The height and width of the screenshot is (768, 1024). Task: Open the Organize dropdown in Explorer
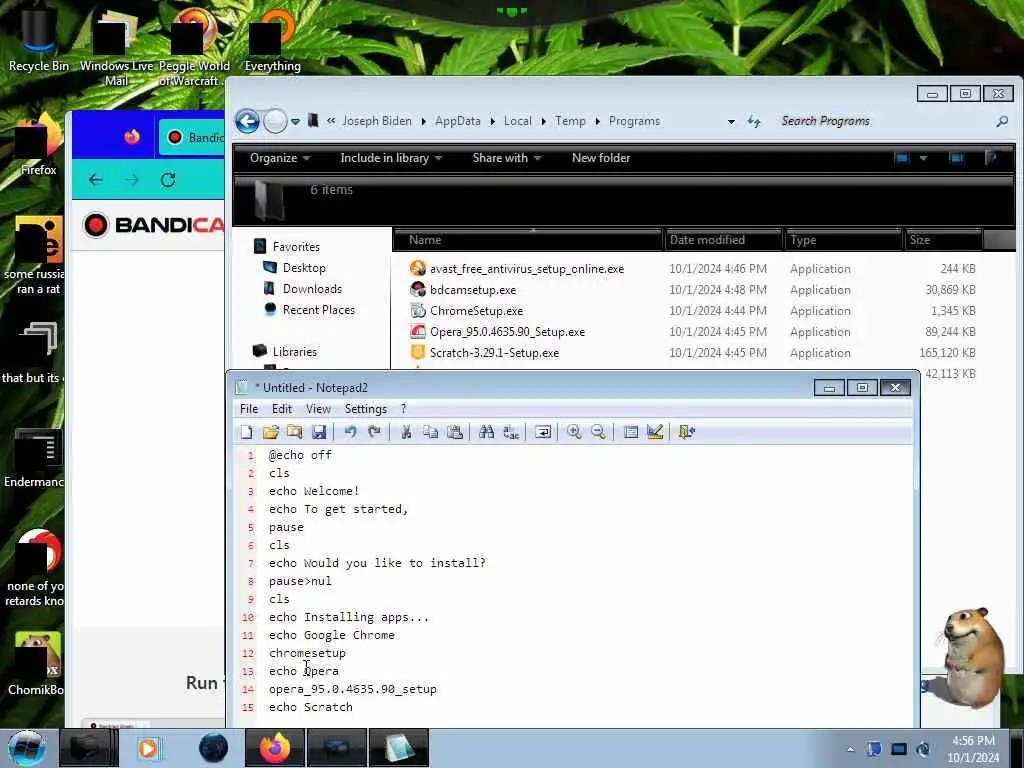point(280,158)
